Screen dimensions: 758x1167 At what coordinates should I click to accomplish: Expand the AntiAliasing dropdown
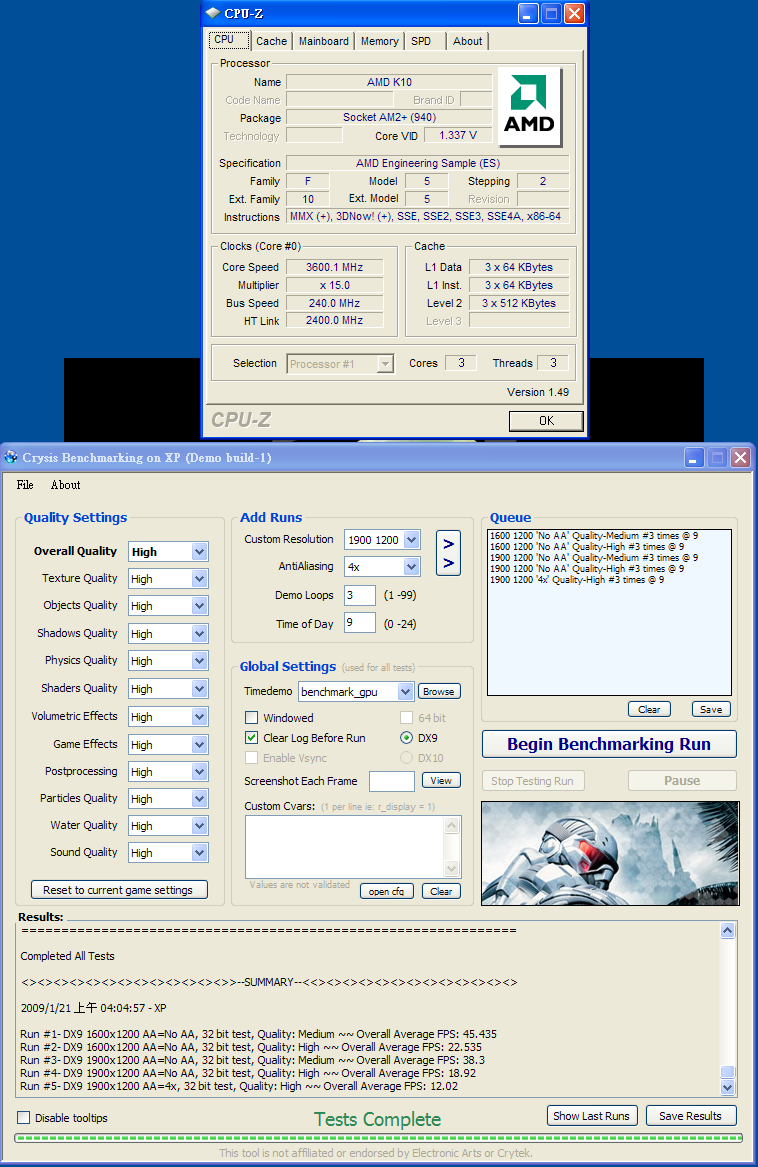coord(411,567)
